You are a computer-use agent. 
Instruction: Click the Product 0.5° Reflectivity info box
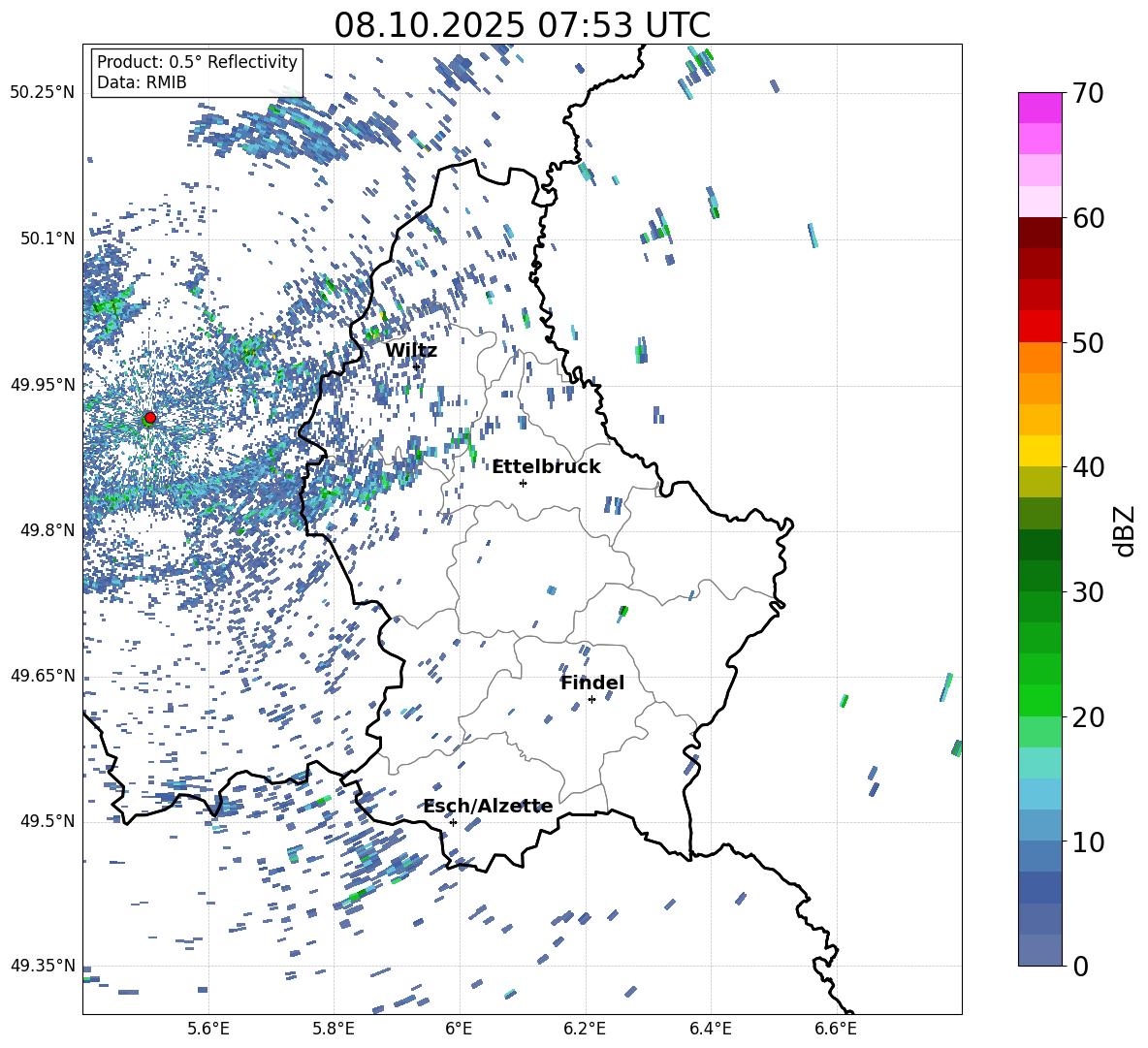[x=197, y=73]
